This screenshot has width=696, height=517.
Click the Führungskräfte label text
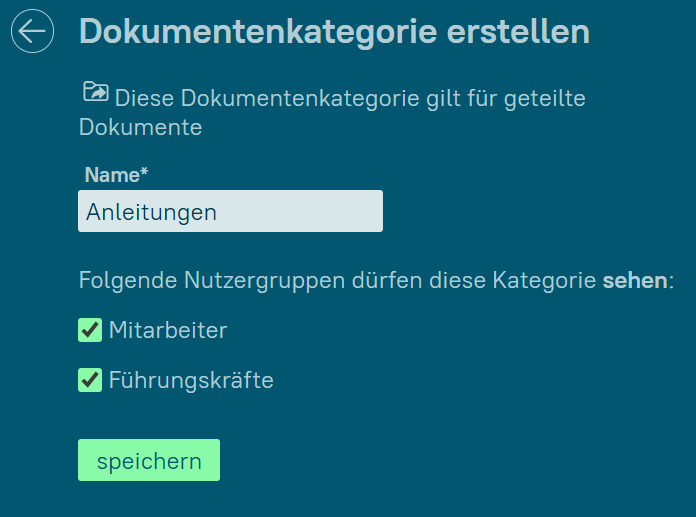pos(191,380)
